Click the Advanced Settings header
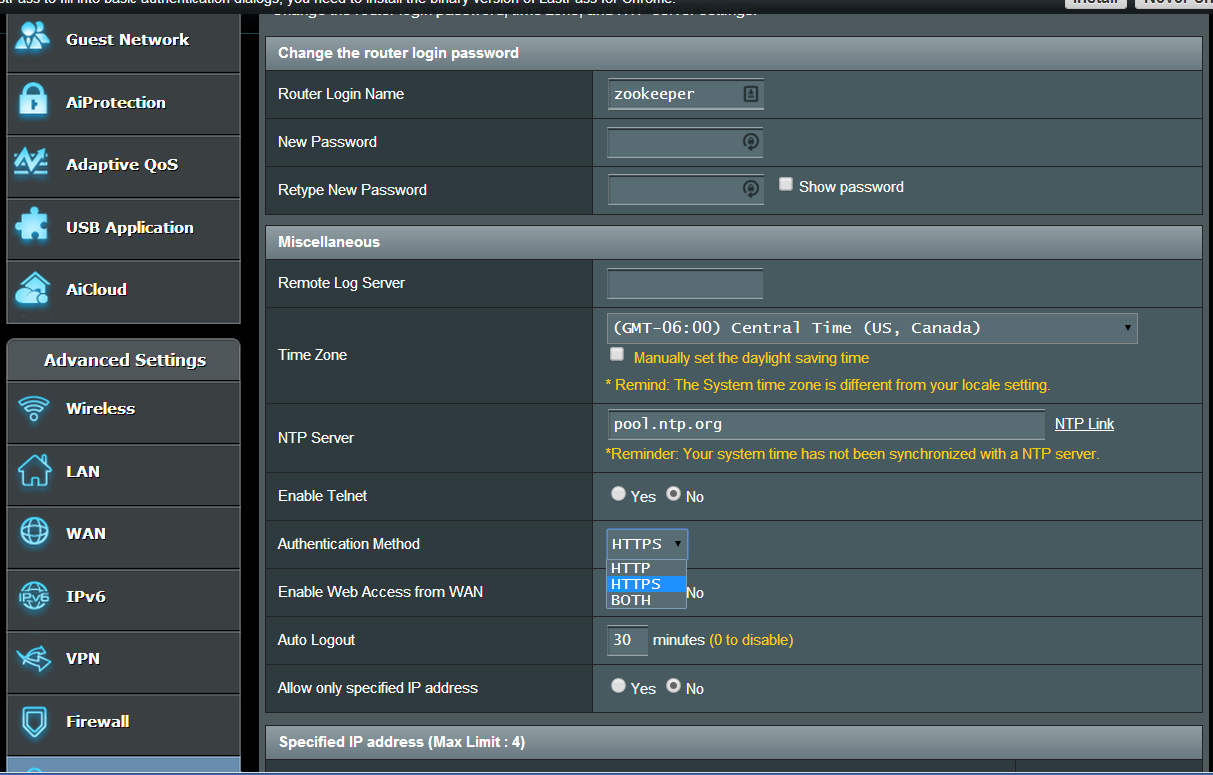The height and width of the screenshot is (775, 1213). click(124, 360)
